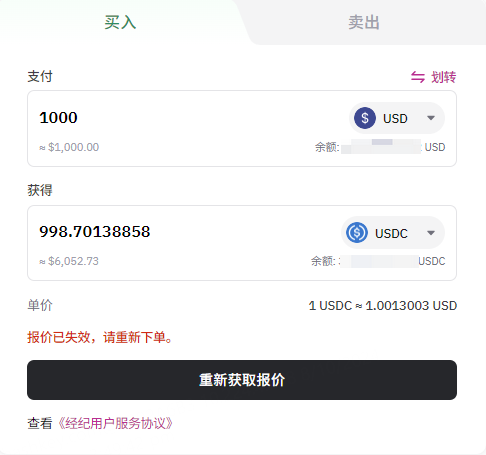Expand the USD currency dropdown arrow
This screenshot has height=455, width=486.
coord(431,118)
